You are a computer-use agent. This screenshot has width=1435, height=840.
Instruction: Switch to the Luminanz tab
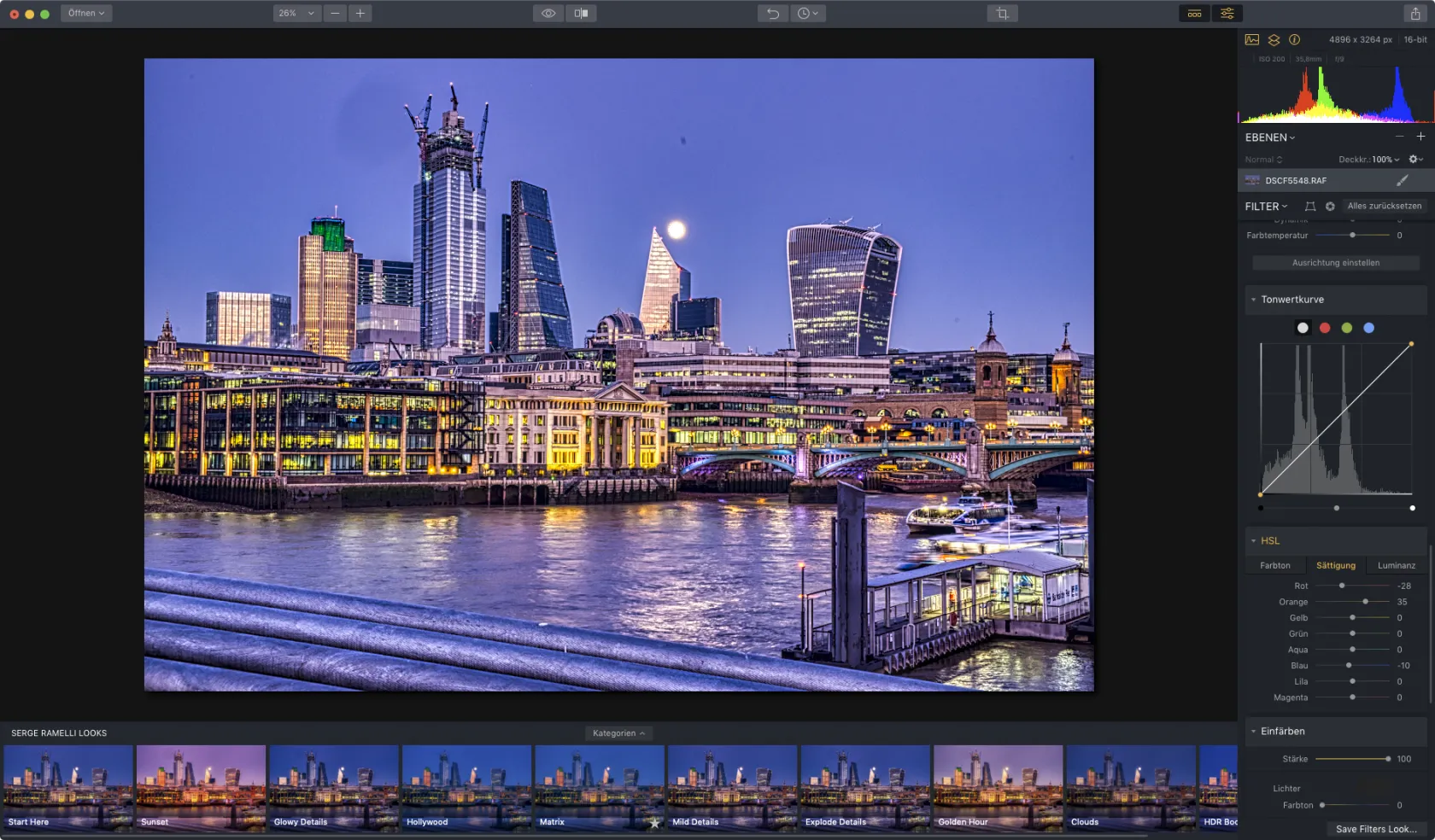(x=1396, y=566)
